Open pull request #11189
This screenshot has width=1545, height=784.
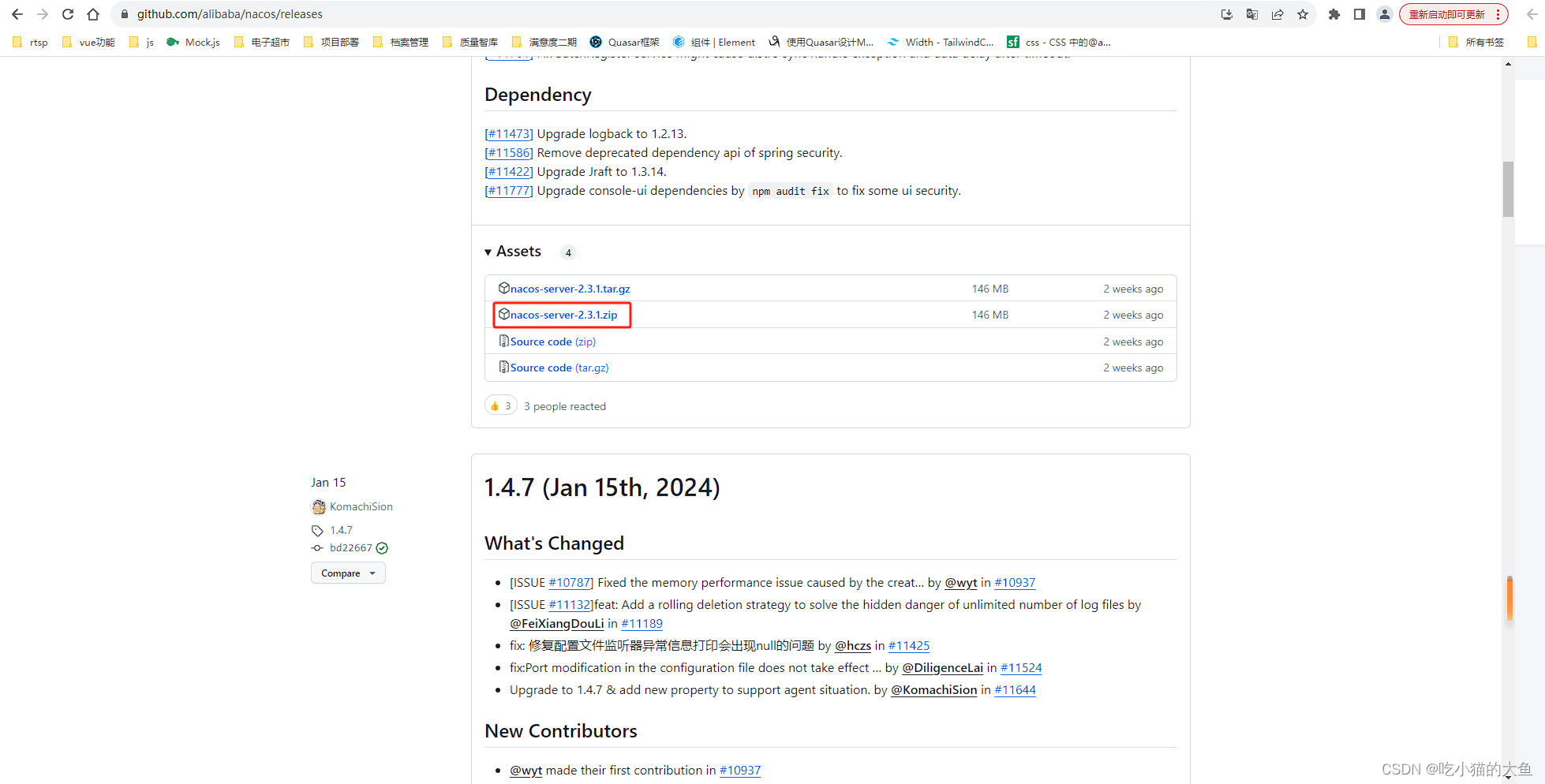[642, 624]
